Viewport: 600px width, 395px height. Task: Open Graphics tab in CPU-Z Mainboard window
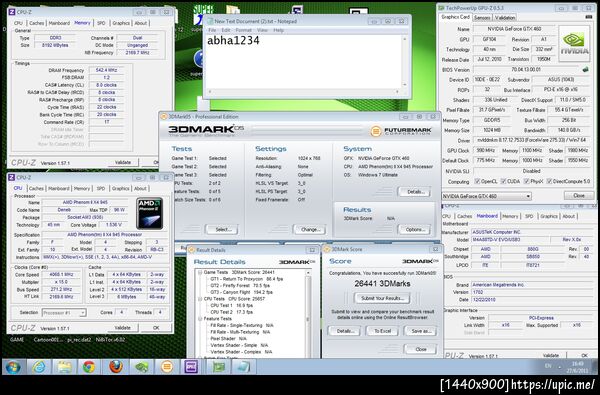click(549, 216)
